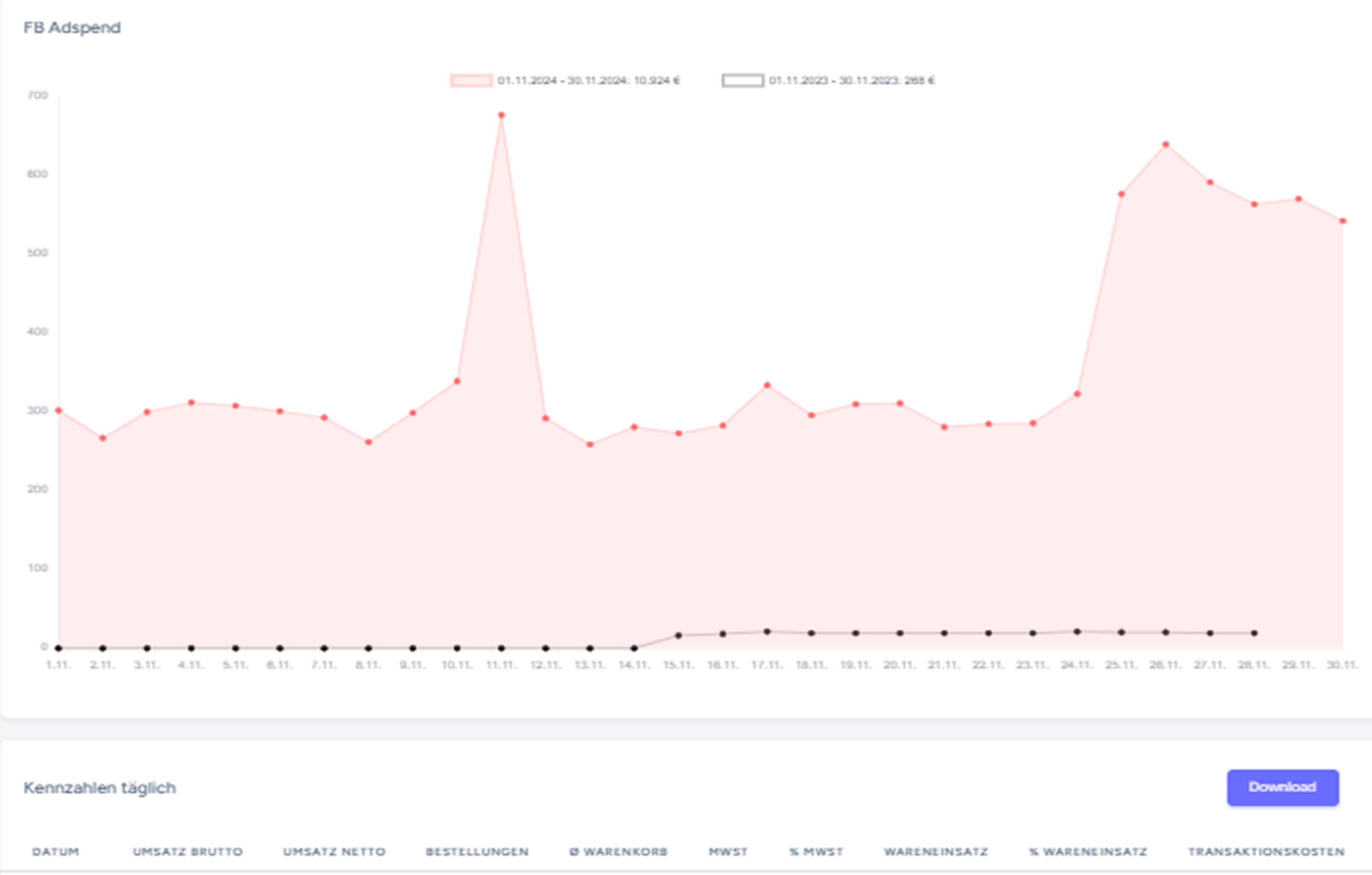Select the TRANSAKTIONSKOSTEN column header
This screenshot has height=875, width=1372.
pos(1266,852)
